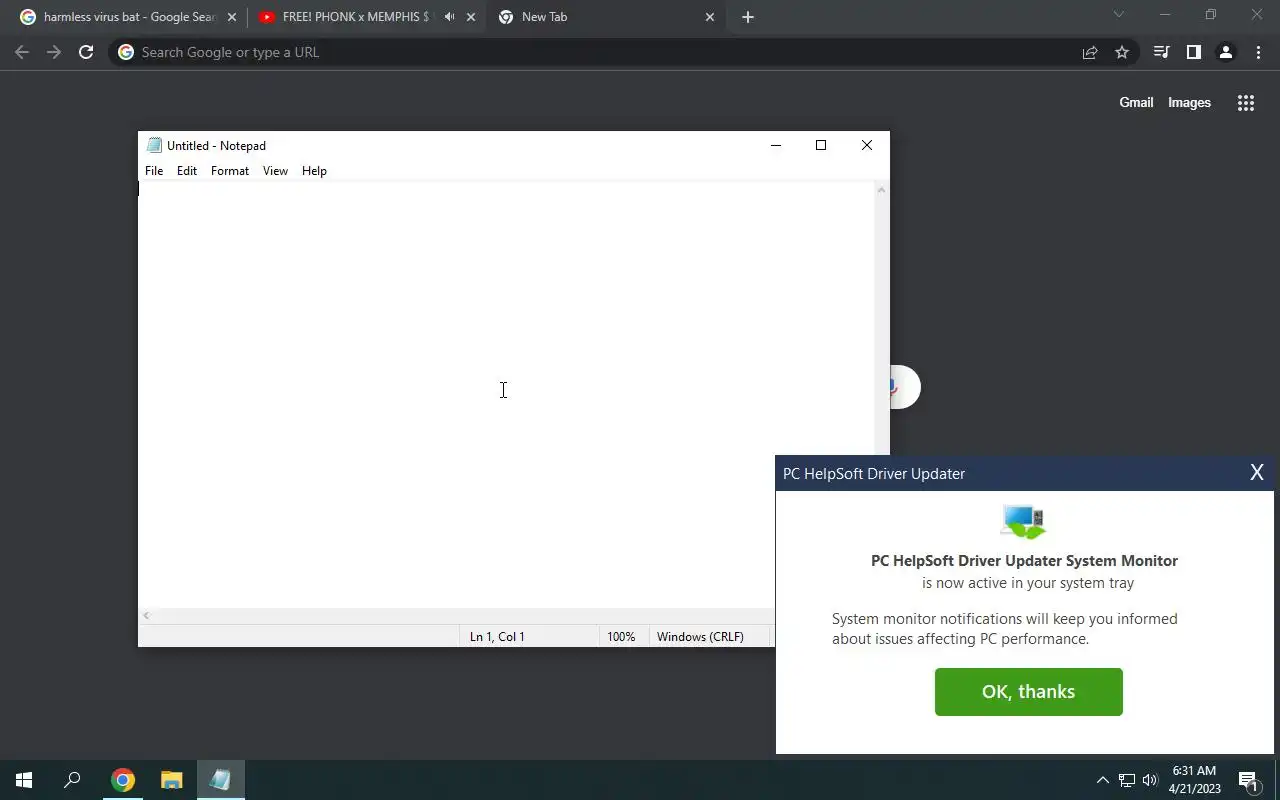The height and width of the screenshot is (800, 1280).
Task: Open the Help menu in Notepad
Action: [x=314, y=171]
